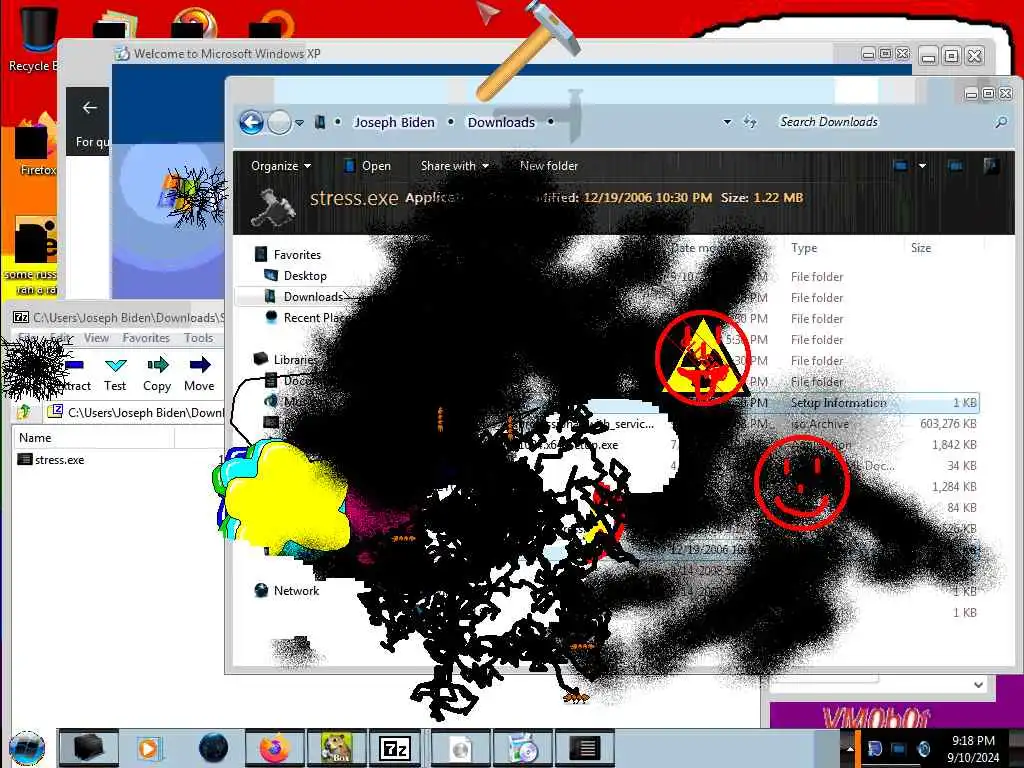Select the 84 KB file size cell
Image resolution: width=1024 pixels, height=768 pixels.
961,507
